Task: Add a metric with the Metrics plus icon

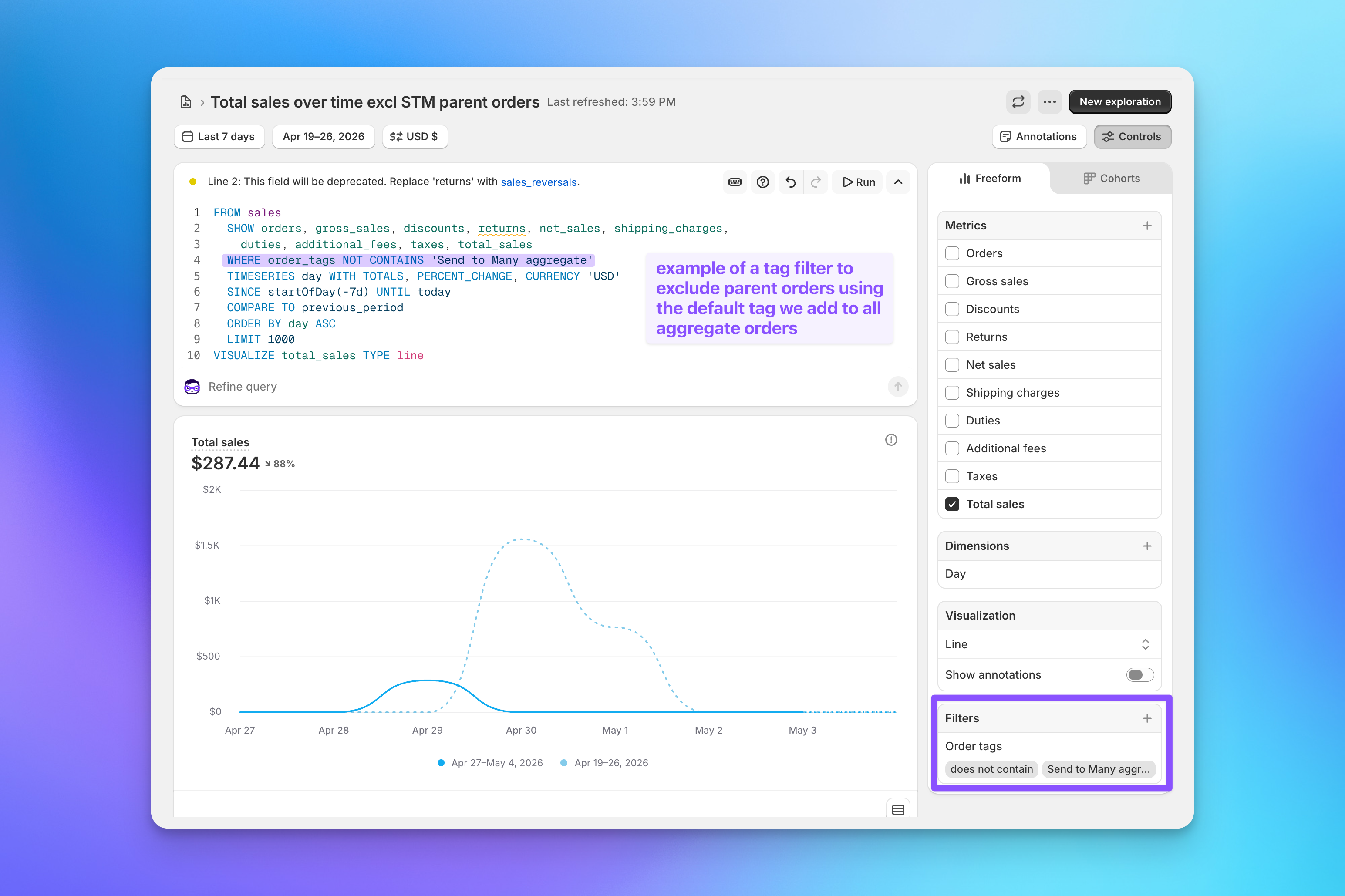Action: coord(1147,226)
